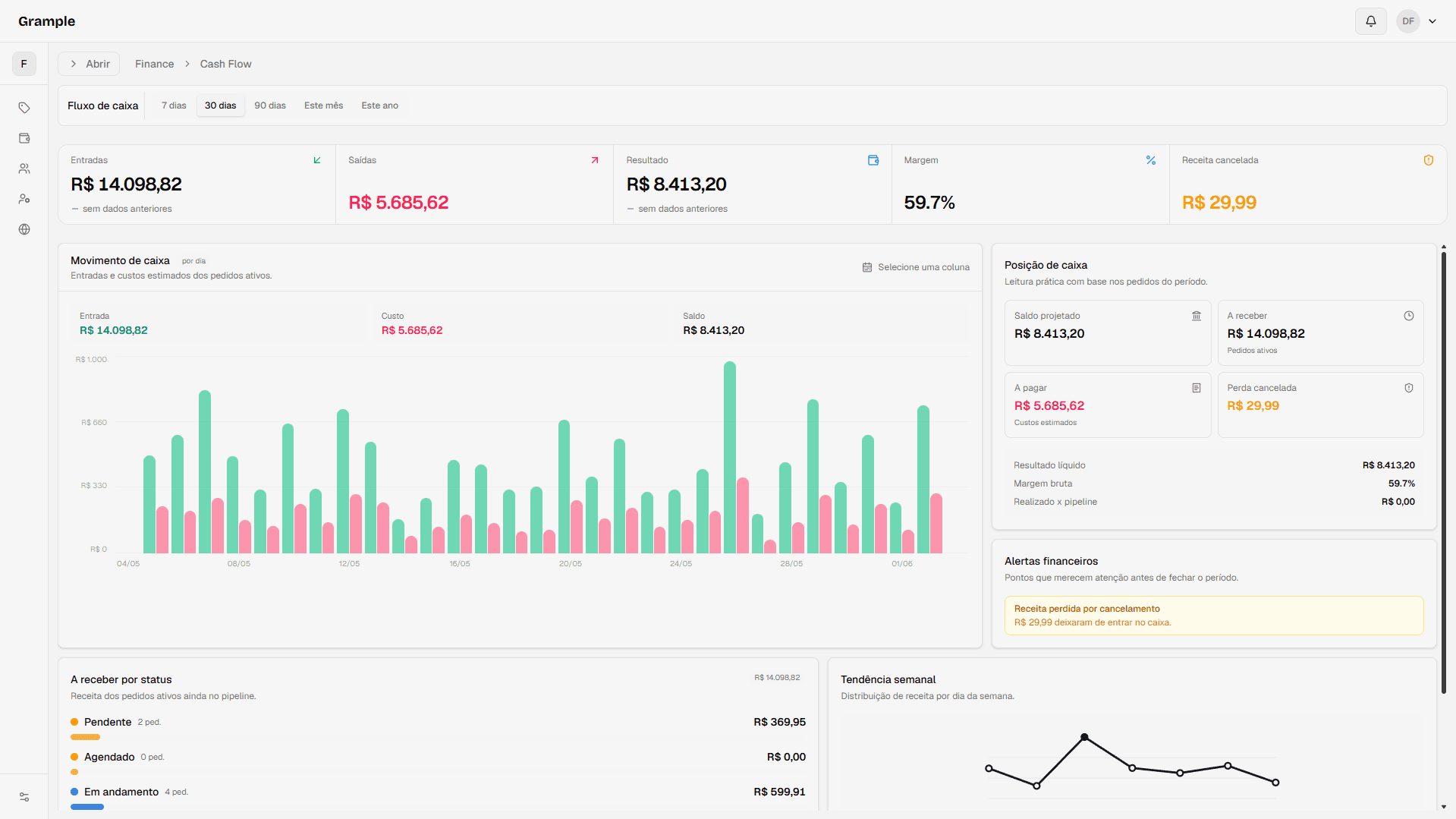1456x819 pixels.
Task: Choose the Este ano tab
Action: (379, 106)
